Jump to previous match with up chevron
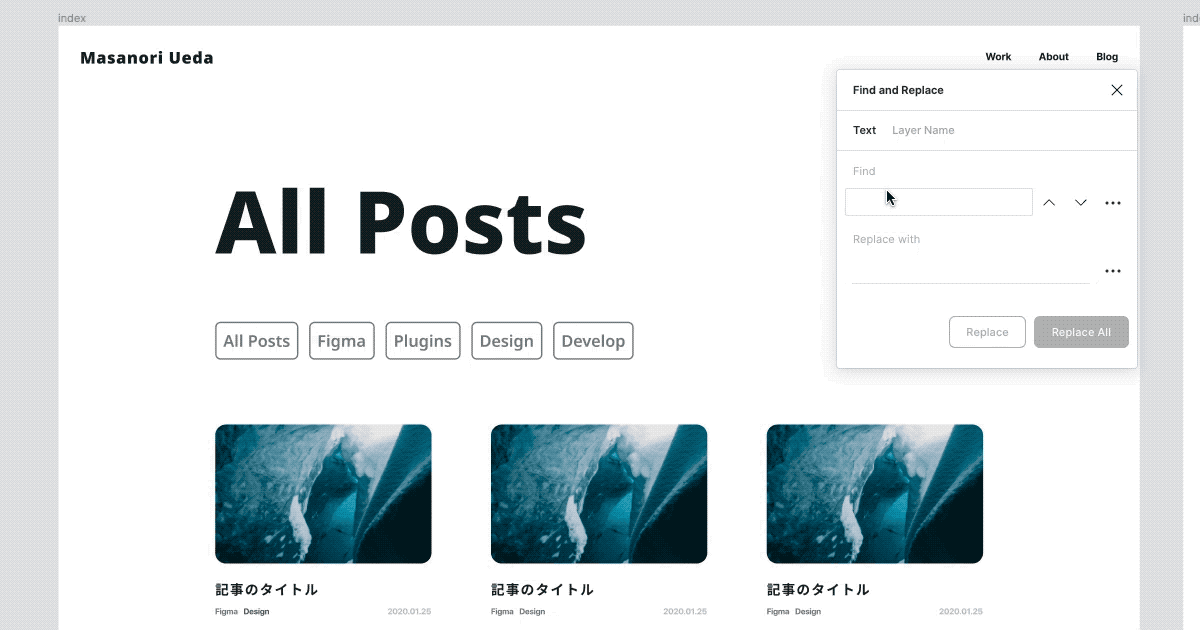The image size is (1200, 630). [1049, 203]
